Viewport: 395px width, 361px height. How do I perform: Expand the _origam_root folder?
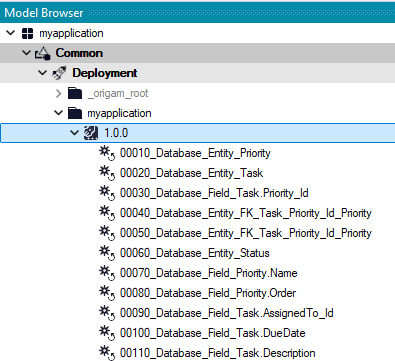[59, 93]
